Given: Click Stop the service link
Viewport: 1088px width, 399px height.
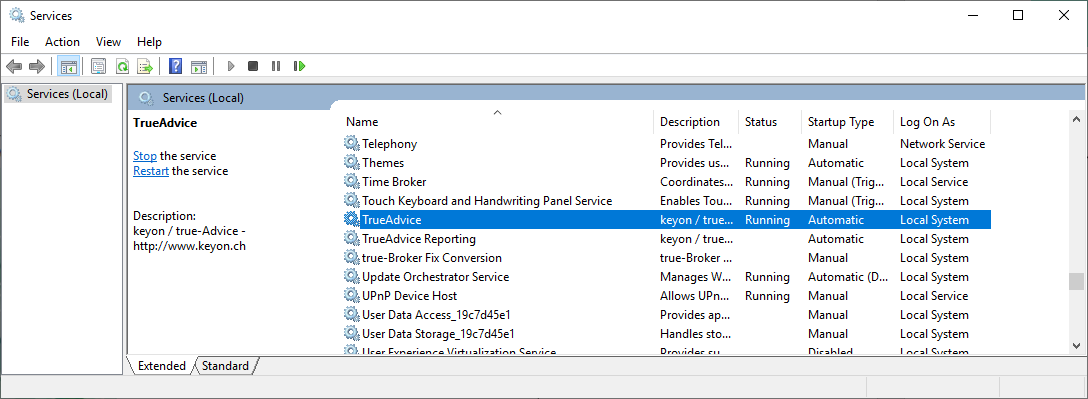Looking at the screenshot, I should point(145,156).
